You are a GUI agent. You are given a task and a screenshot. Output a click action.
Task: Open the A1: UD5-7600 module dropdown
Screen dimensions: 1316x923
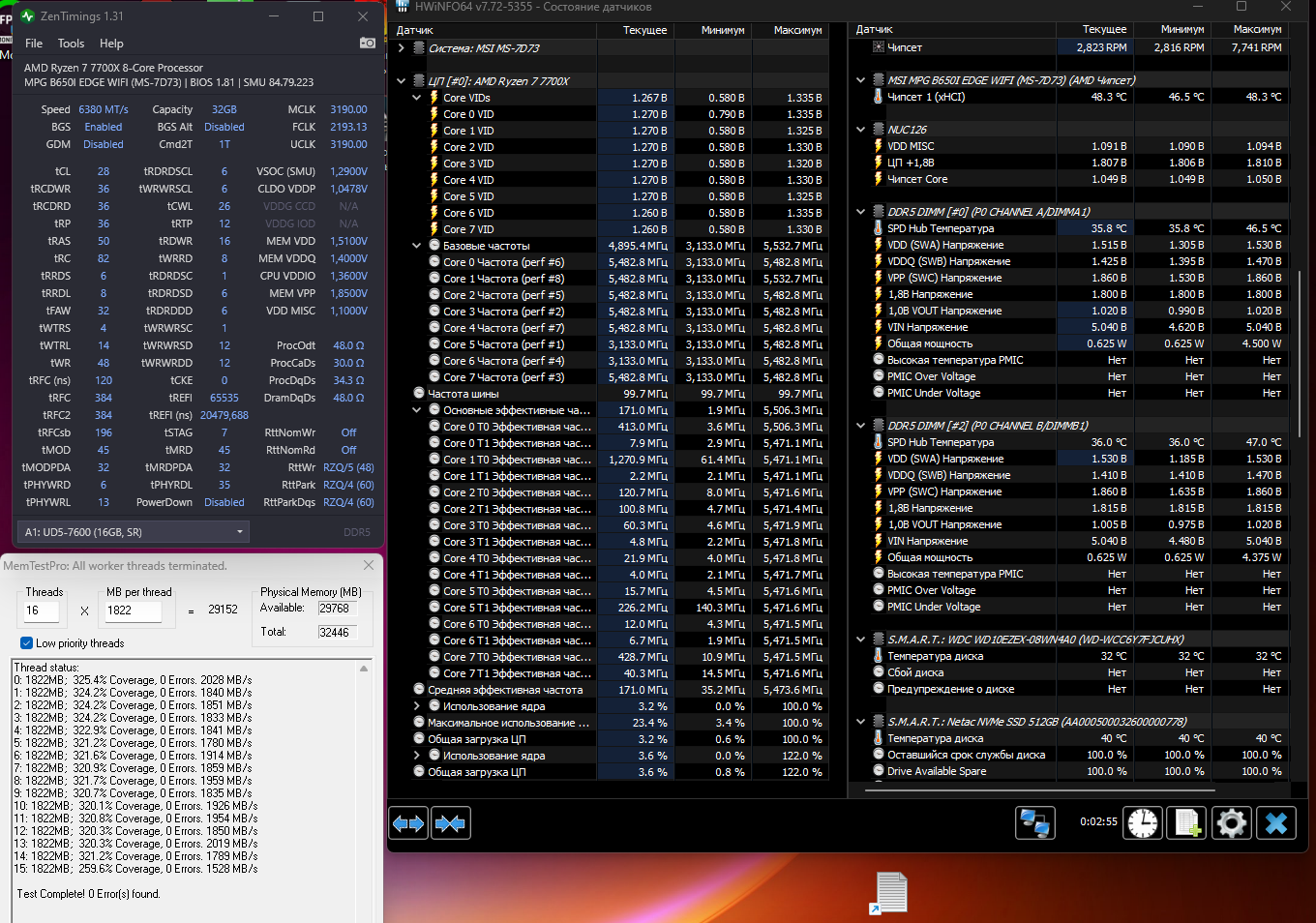point(134,531)
